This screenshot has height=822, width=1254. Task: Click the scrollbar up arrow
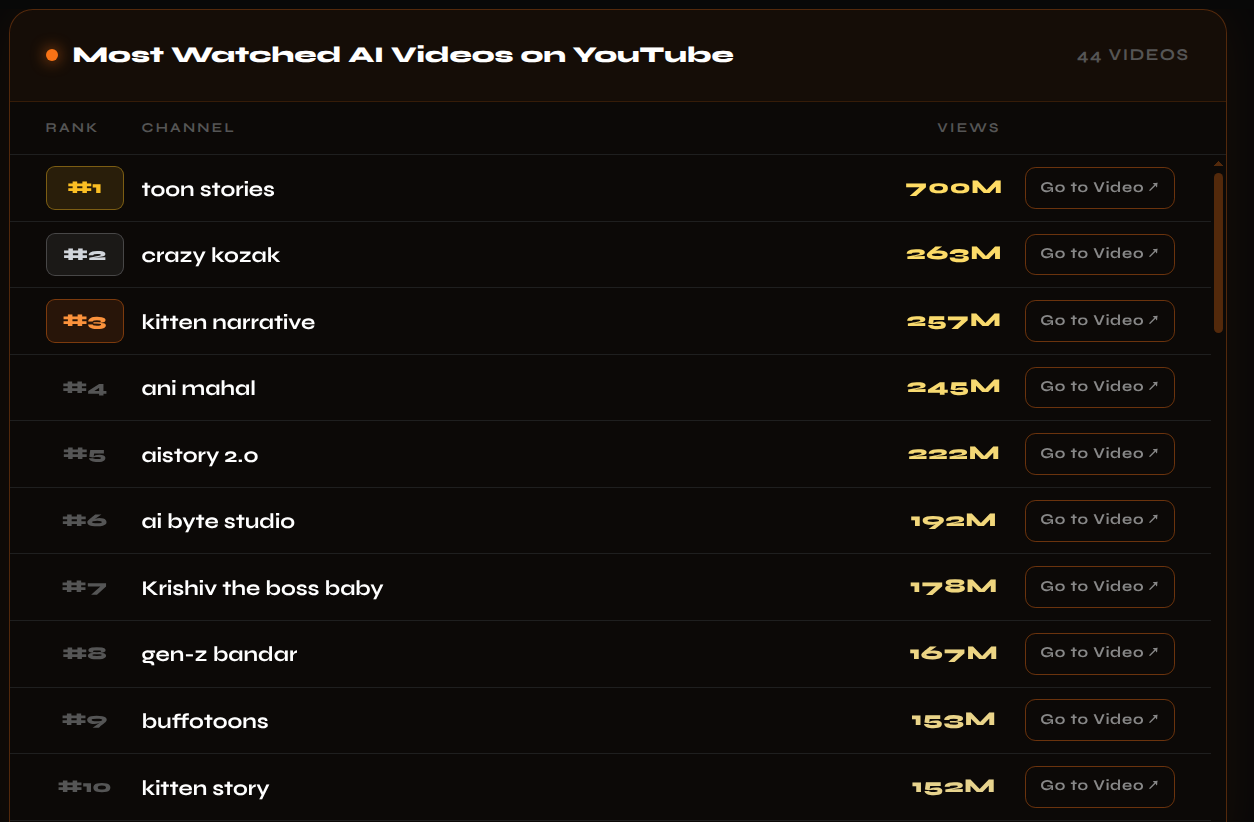pyautogui.click(x=1218, y=163)
